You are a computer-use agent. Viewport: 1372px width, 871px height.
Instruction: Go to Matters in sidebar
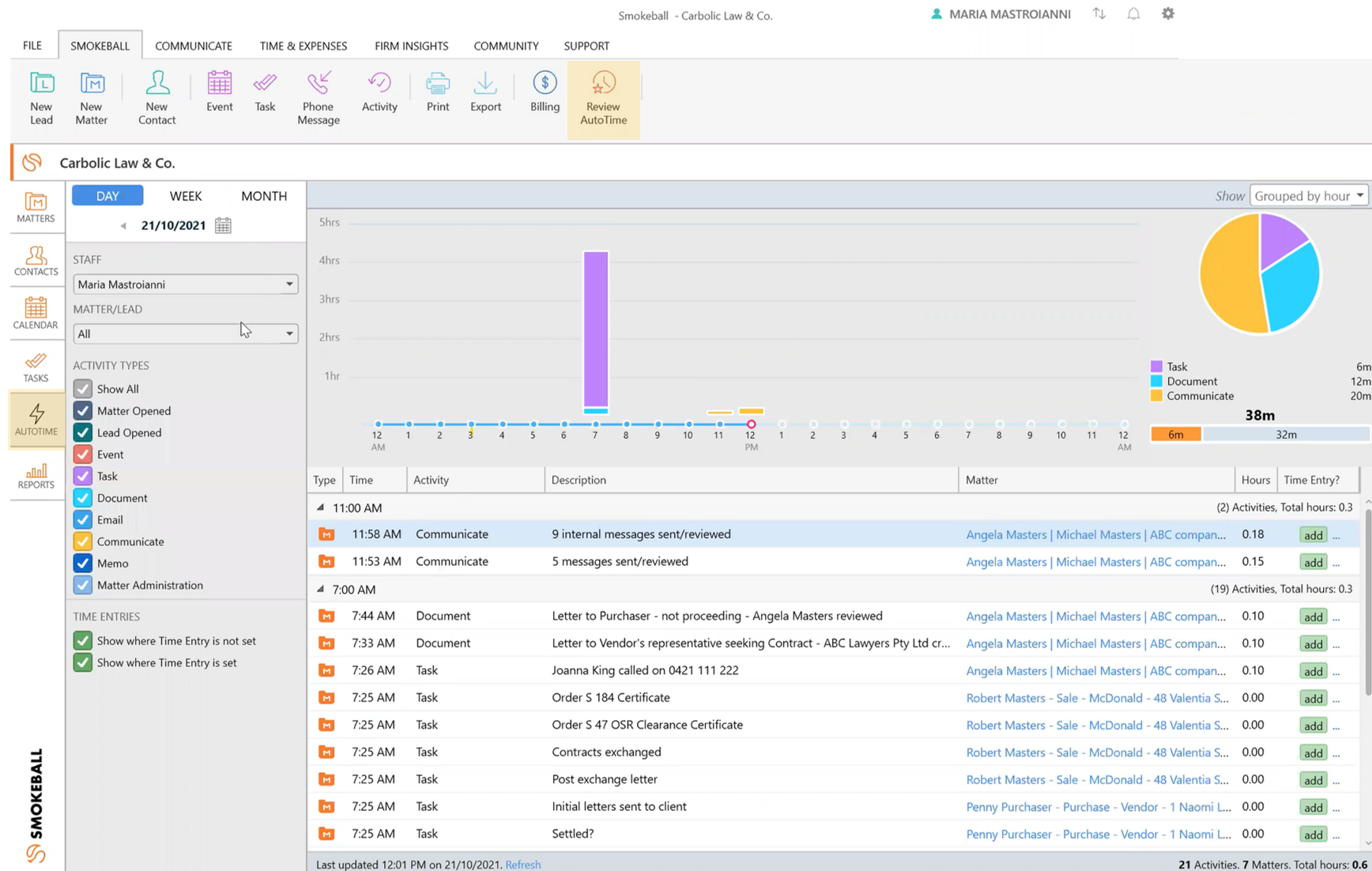[x=36, y=207]
